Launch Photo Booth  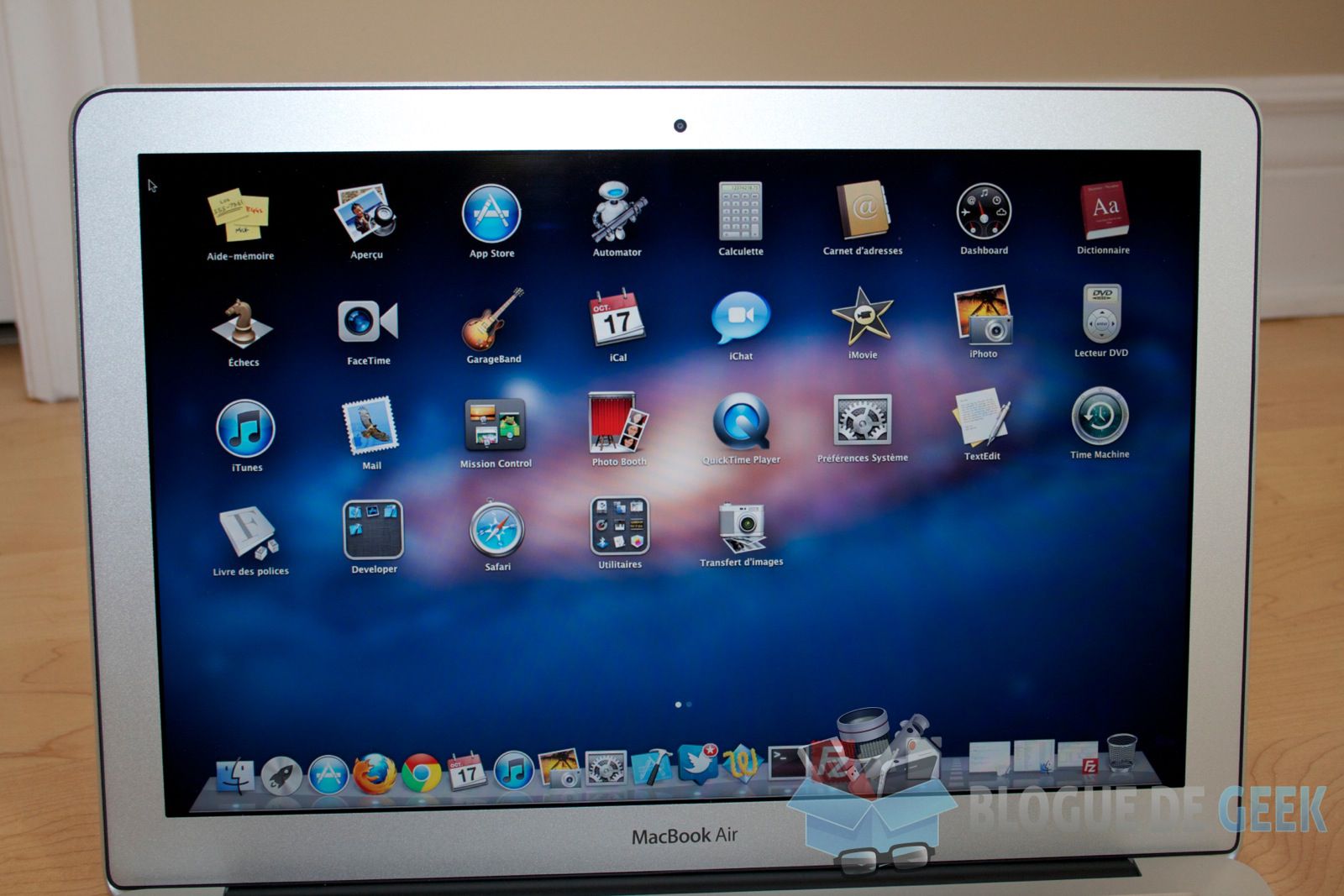[x=618, y=424]
